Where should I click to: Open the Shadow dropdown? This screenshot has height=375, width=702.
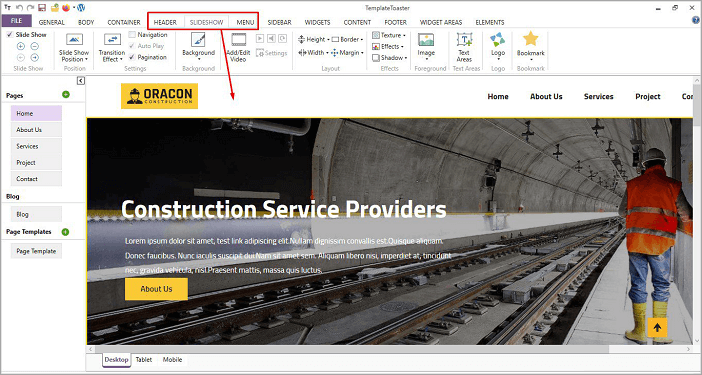click(x=390, y=58)
